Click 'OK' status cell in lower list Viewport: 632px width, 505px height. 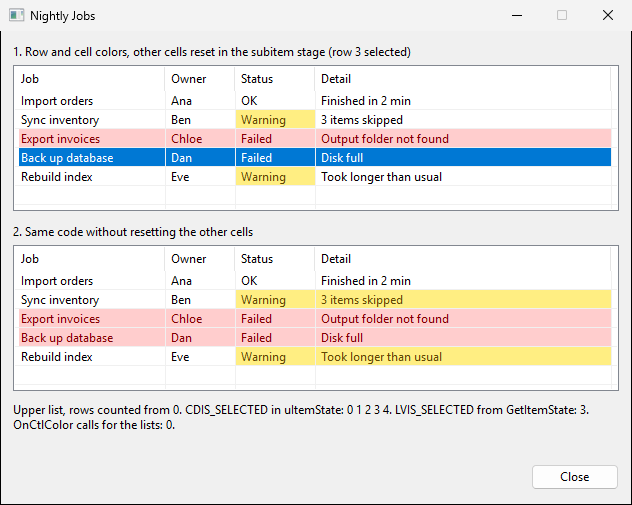275,281
